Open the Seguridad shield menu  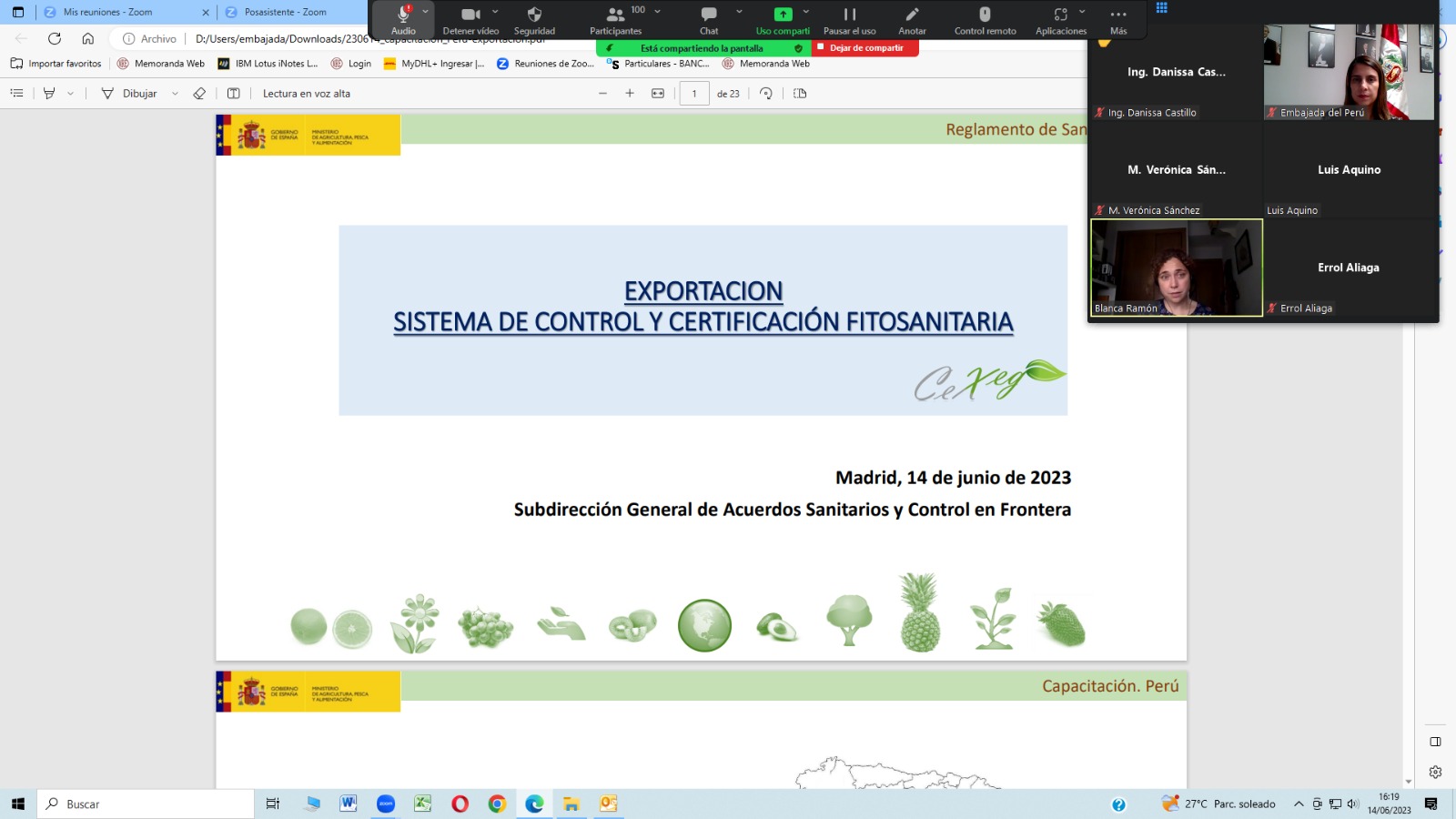pos(534,19)
